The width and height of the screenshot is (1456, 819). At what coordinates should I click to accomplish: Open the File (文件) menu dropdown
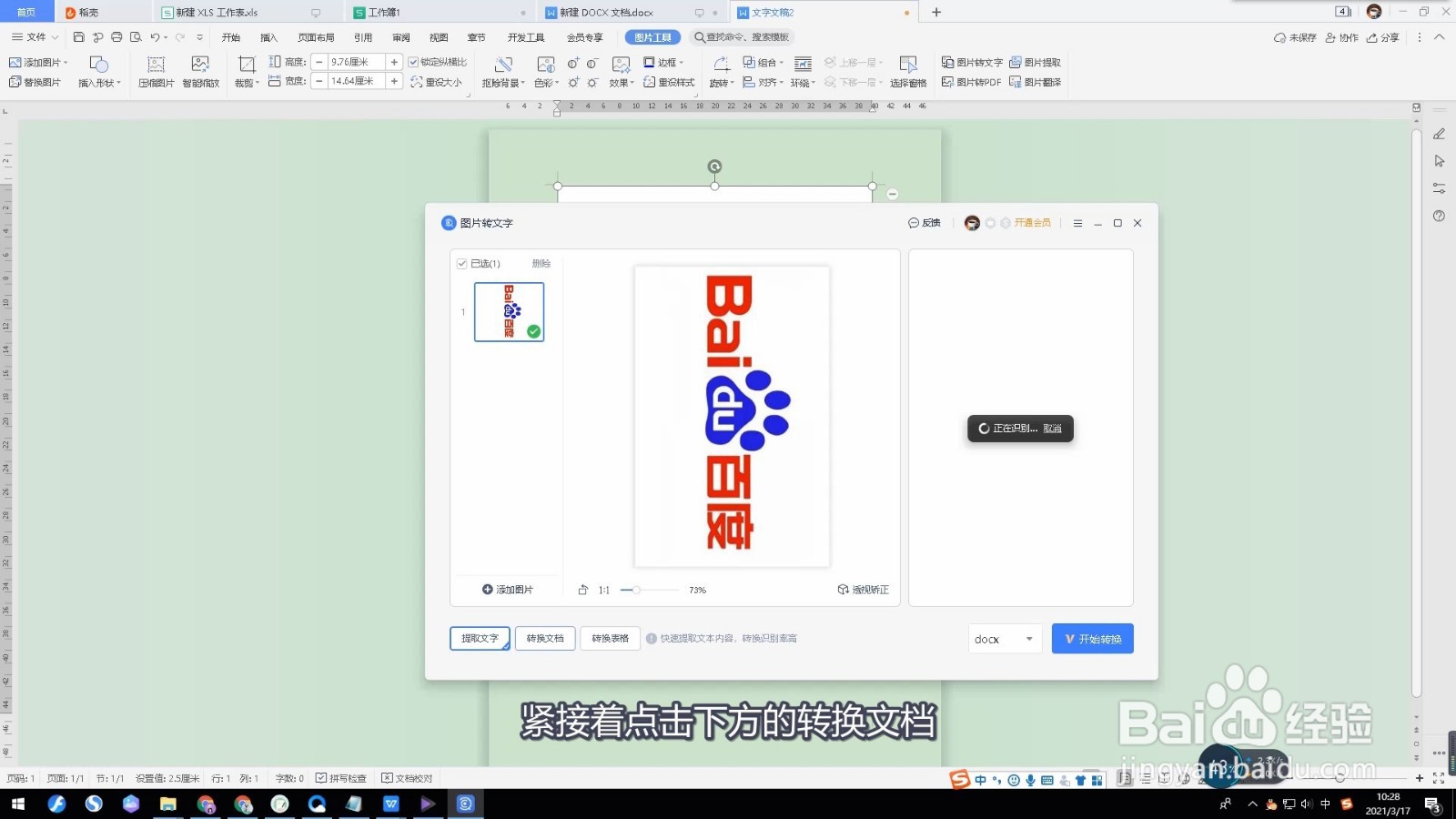tap(35, 37)
